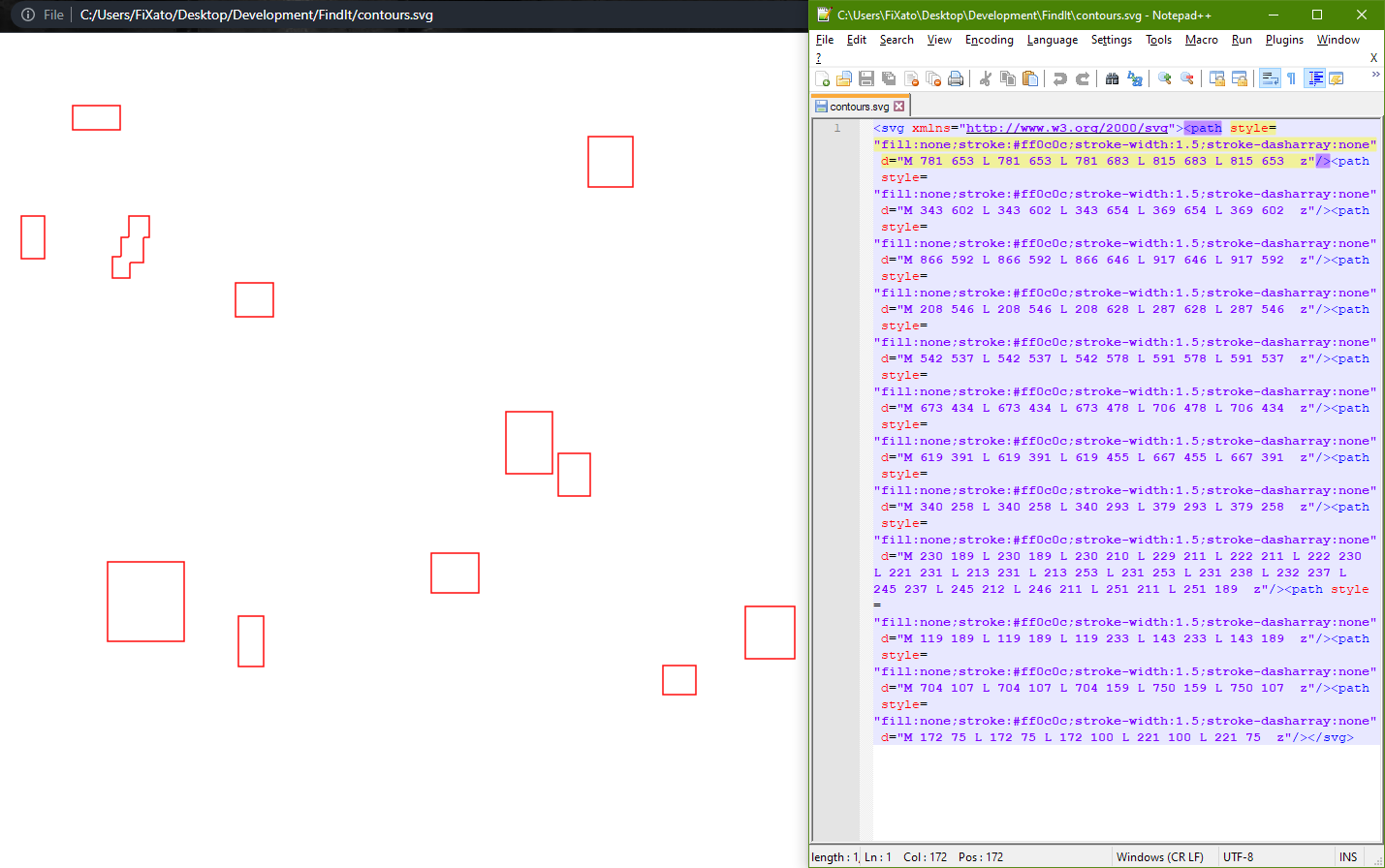Open the Settings menu
Screen dimensions: 1385x868
pos(1112,40)
